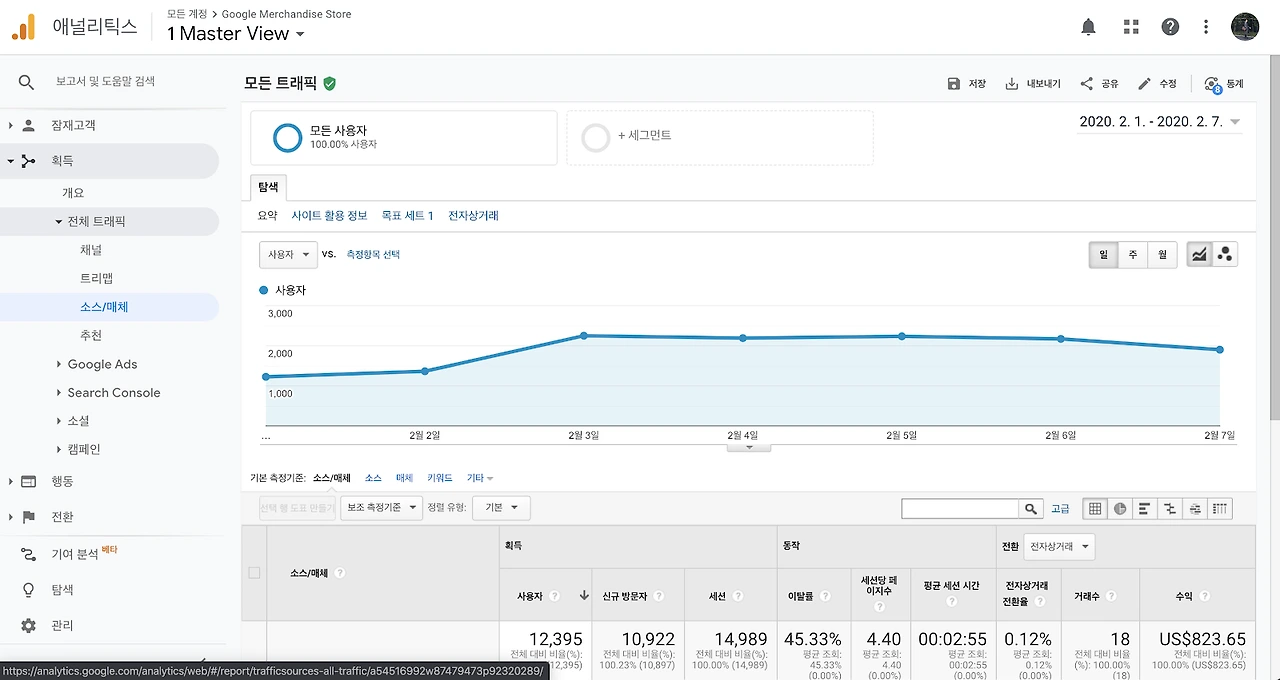The width and height of the screenshot is (1280, 680).
Task: Set primary dimension to 키워드
Action: click(439, 479)
